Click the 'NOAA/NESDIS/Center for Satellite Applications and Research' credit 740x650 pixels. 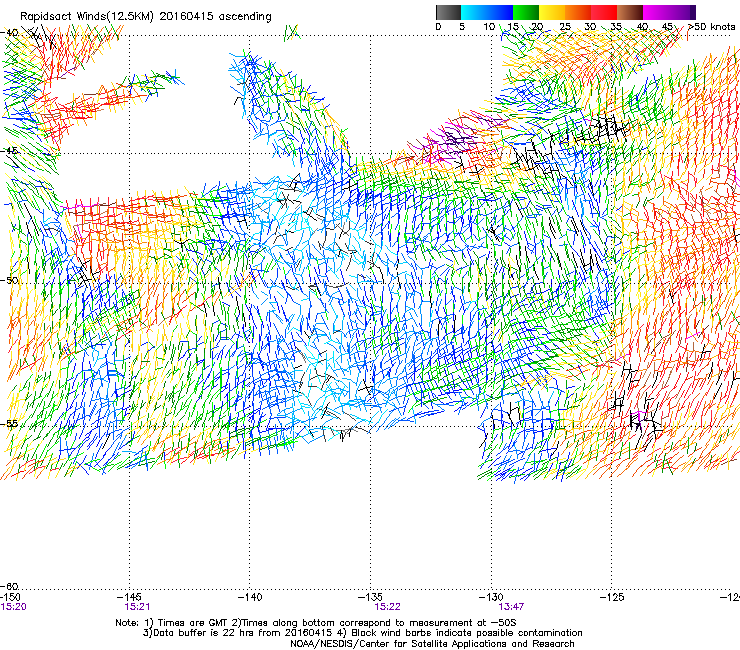[x=432, y=644]
